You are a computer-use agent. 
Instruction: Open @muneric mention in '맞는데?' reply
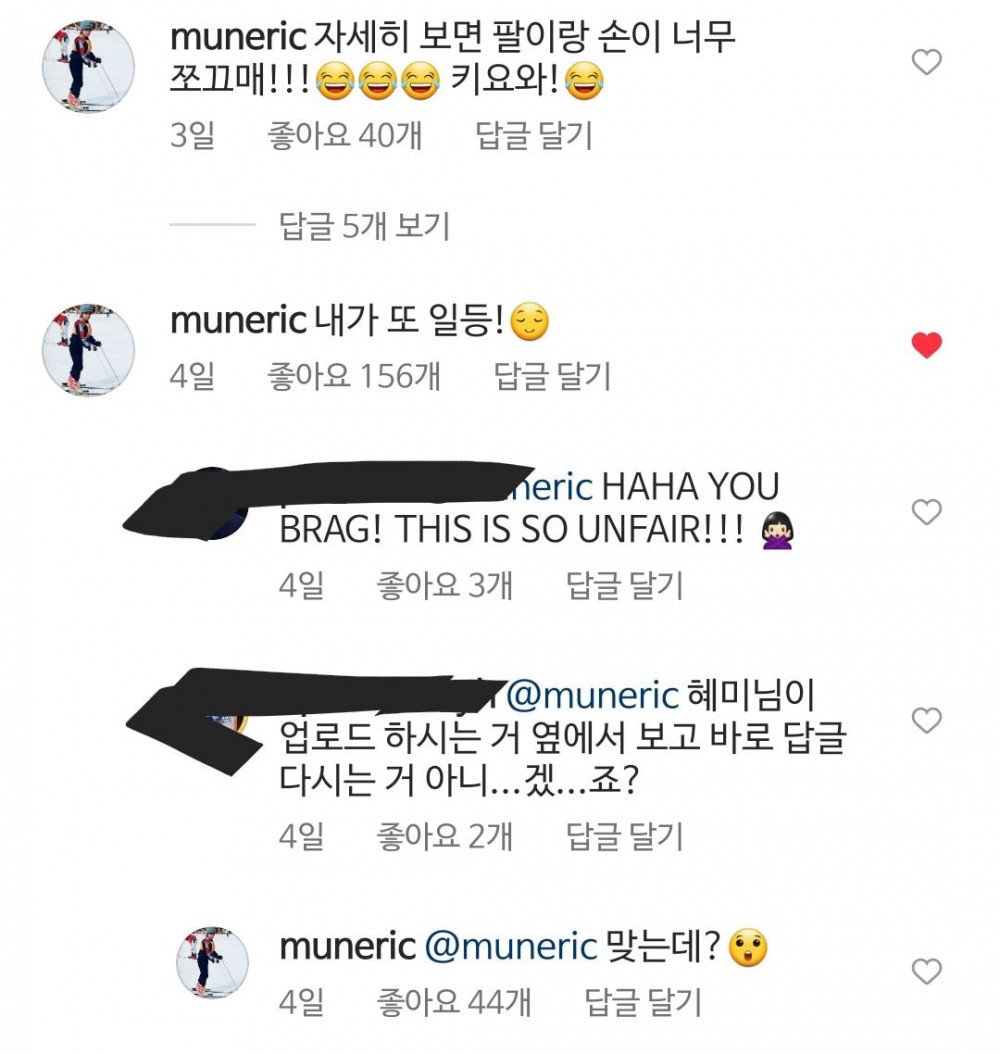click(x=511, y=946)
